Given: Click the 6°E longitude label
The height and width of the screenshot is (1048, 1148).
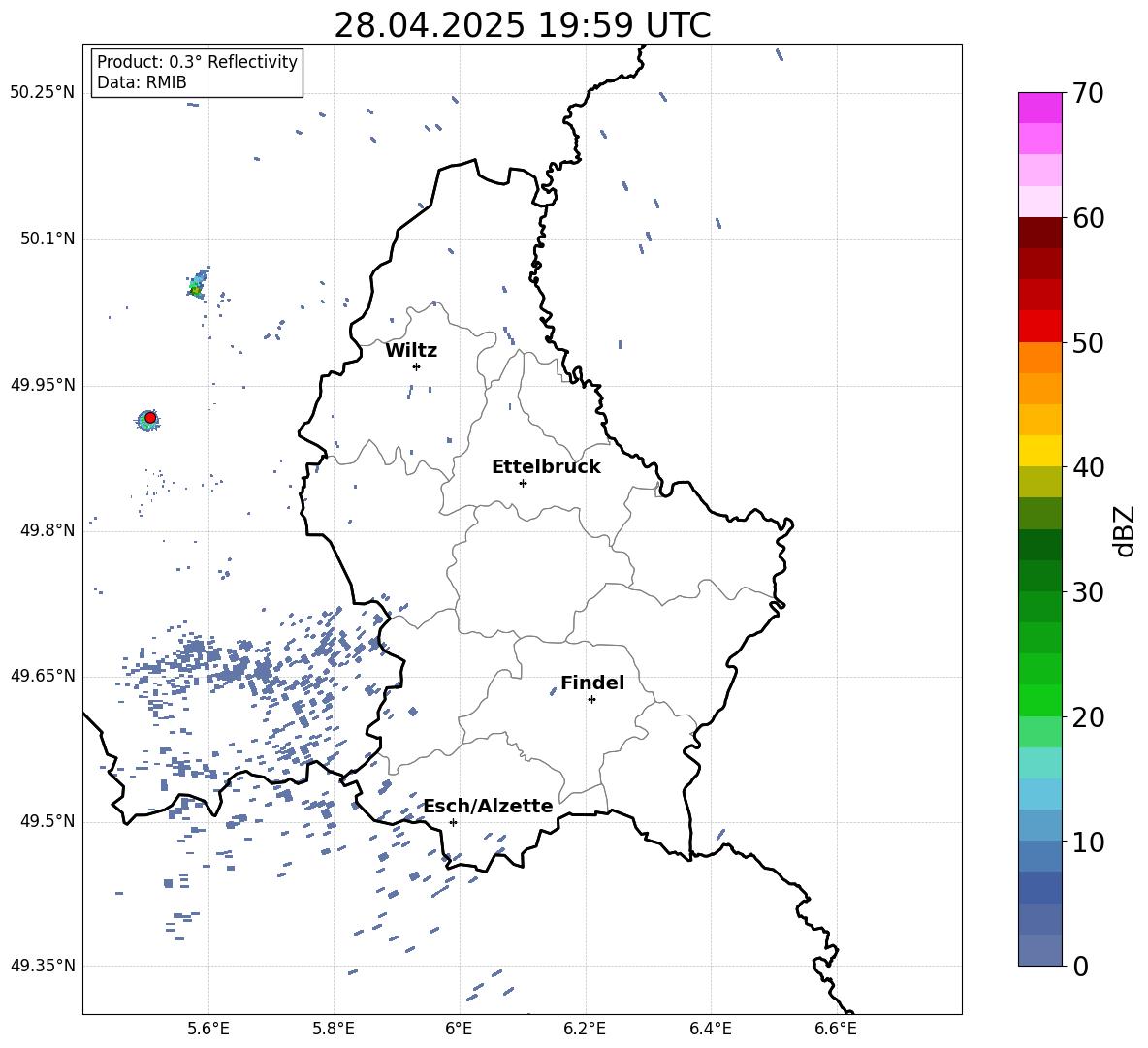Looking at the screenshot, I should [x=459, y=1030].
